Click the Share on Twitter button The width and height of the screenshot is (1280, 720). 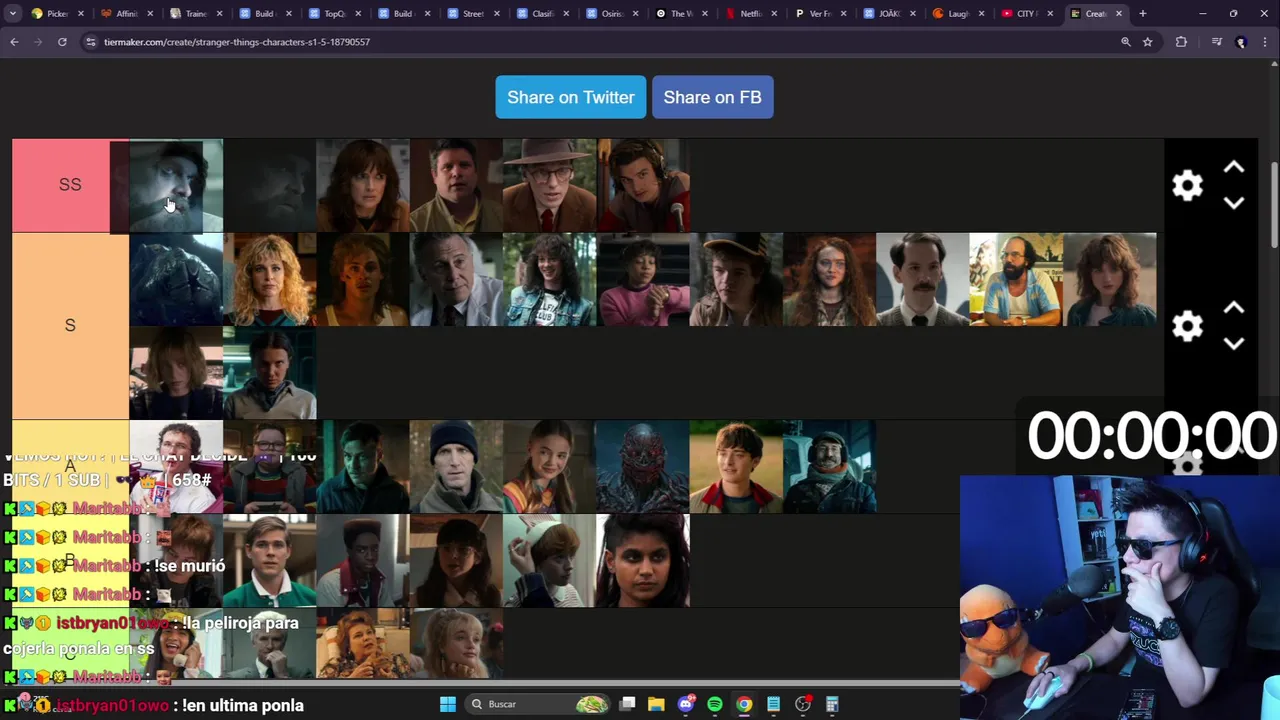coord(571,97)
